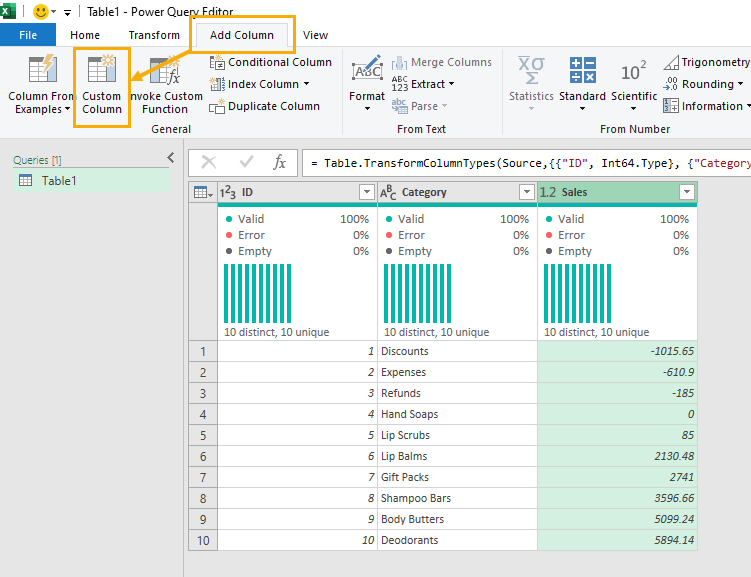Click the Statistics icon

coord(531,70)
